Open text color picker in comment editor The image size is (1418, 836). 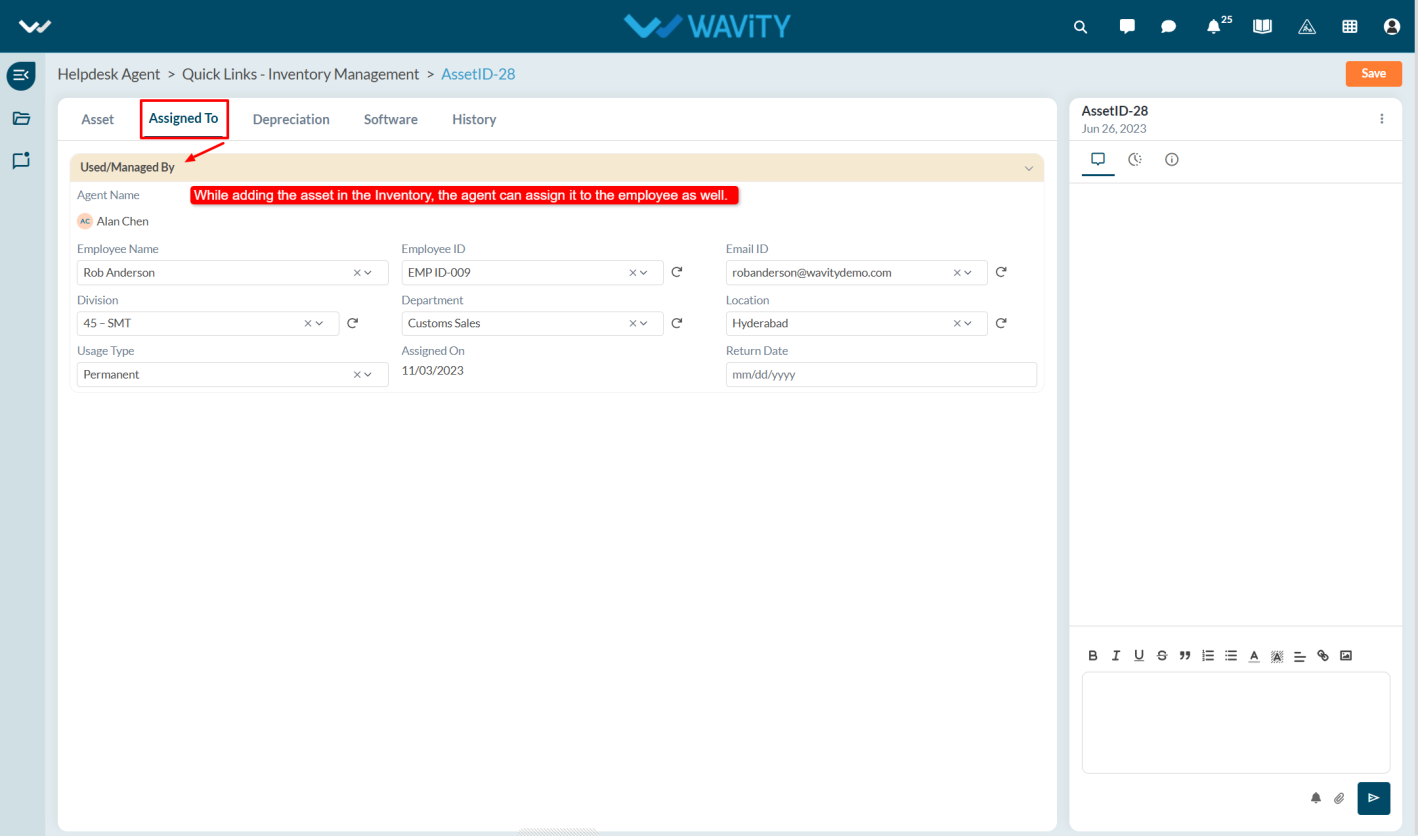(1254, 656)
